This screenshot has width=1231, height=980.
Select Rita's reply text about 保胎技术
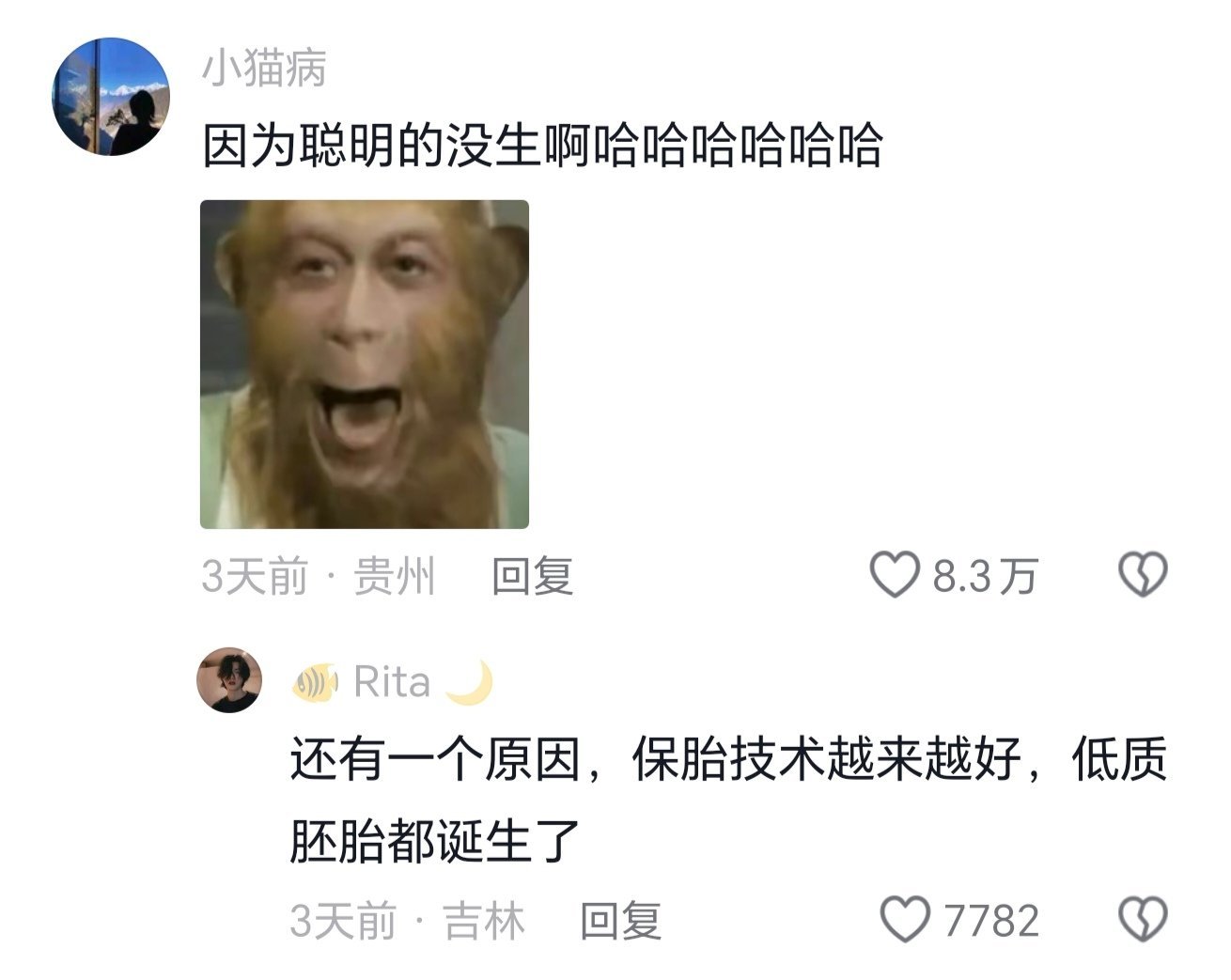pyautogui.click(x=728, y=800)
